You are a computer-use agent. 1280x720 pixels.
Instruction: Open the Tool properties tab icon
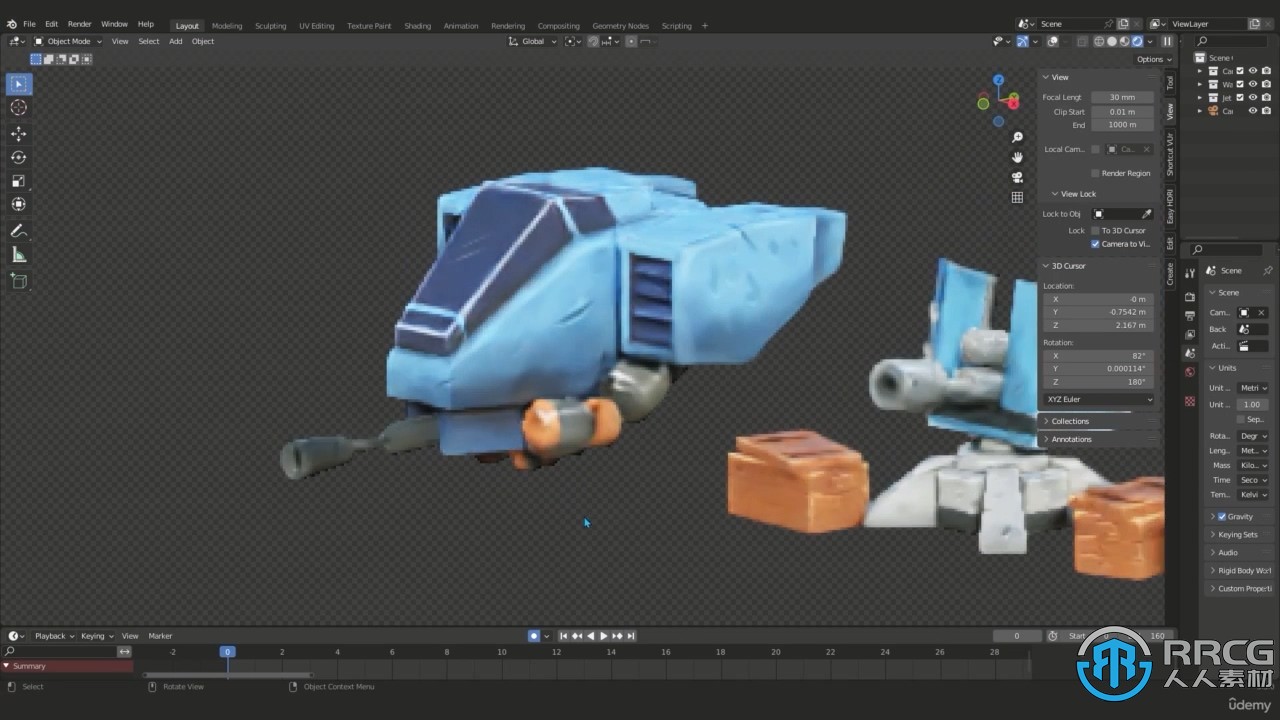pyautogui.click(x=1190, y=273)
